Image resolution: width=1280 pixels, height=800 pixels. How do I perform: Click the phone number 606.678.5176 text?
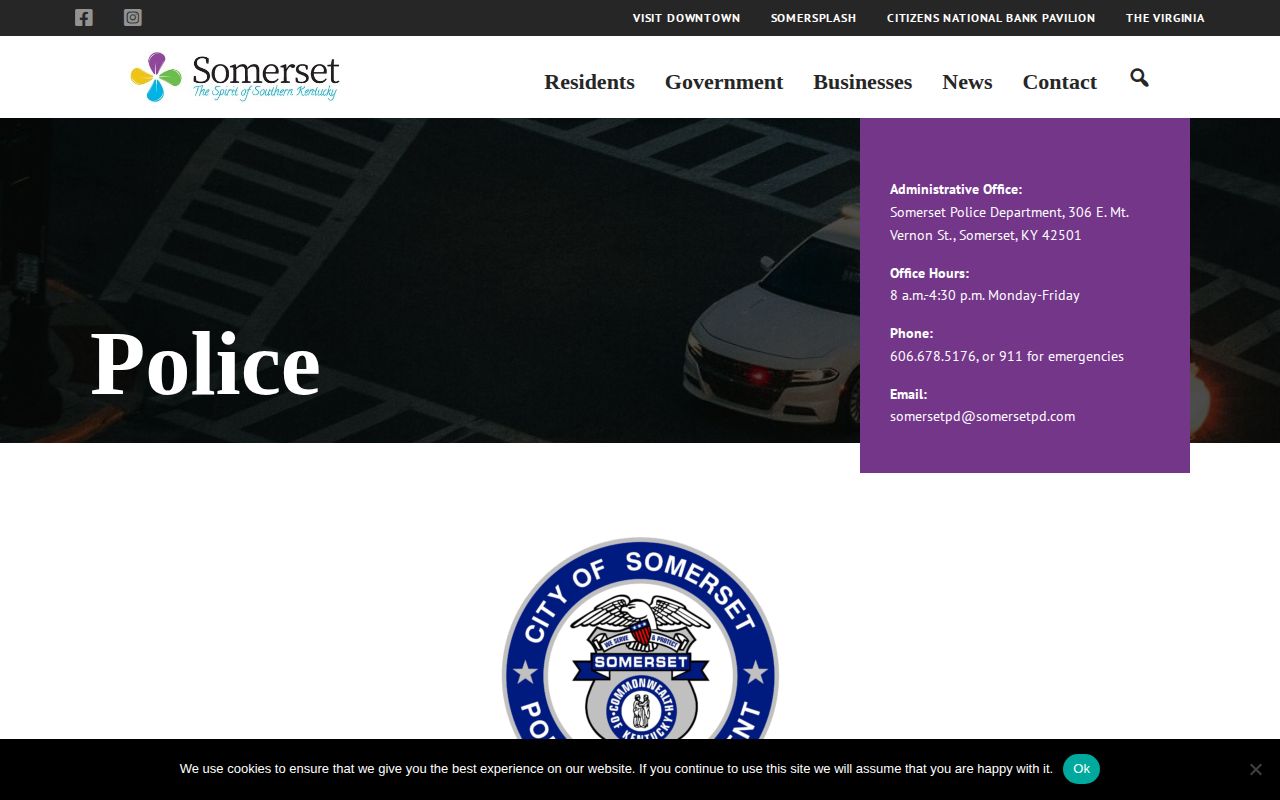[x=933, y=356]
